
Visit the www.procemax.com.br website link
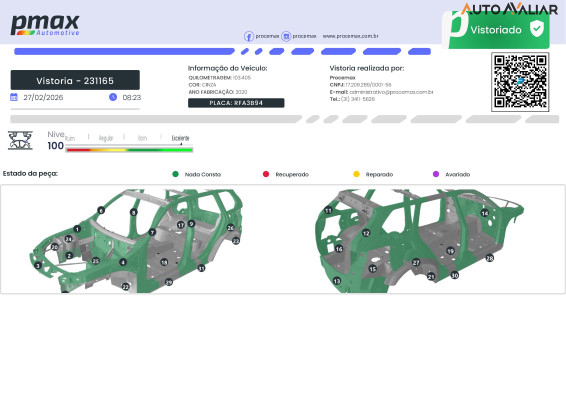(351, 36)
